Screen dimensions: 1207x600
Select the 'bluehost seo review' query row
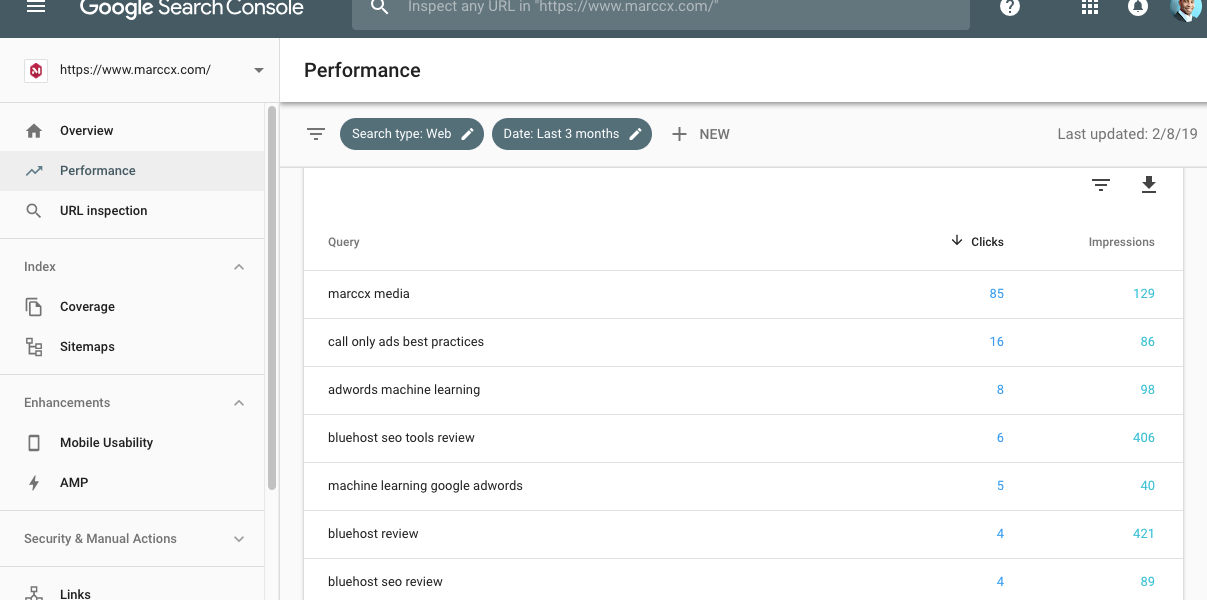(743, 580)
